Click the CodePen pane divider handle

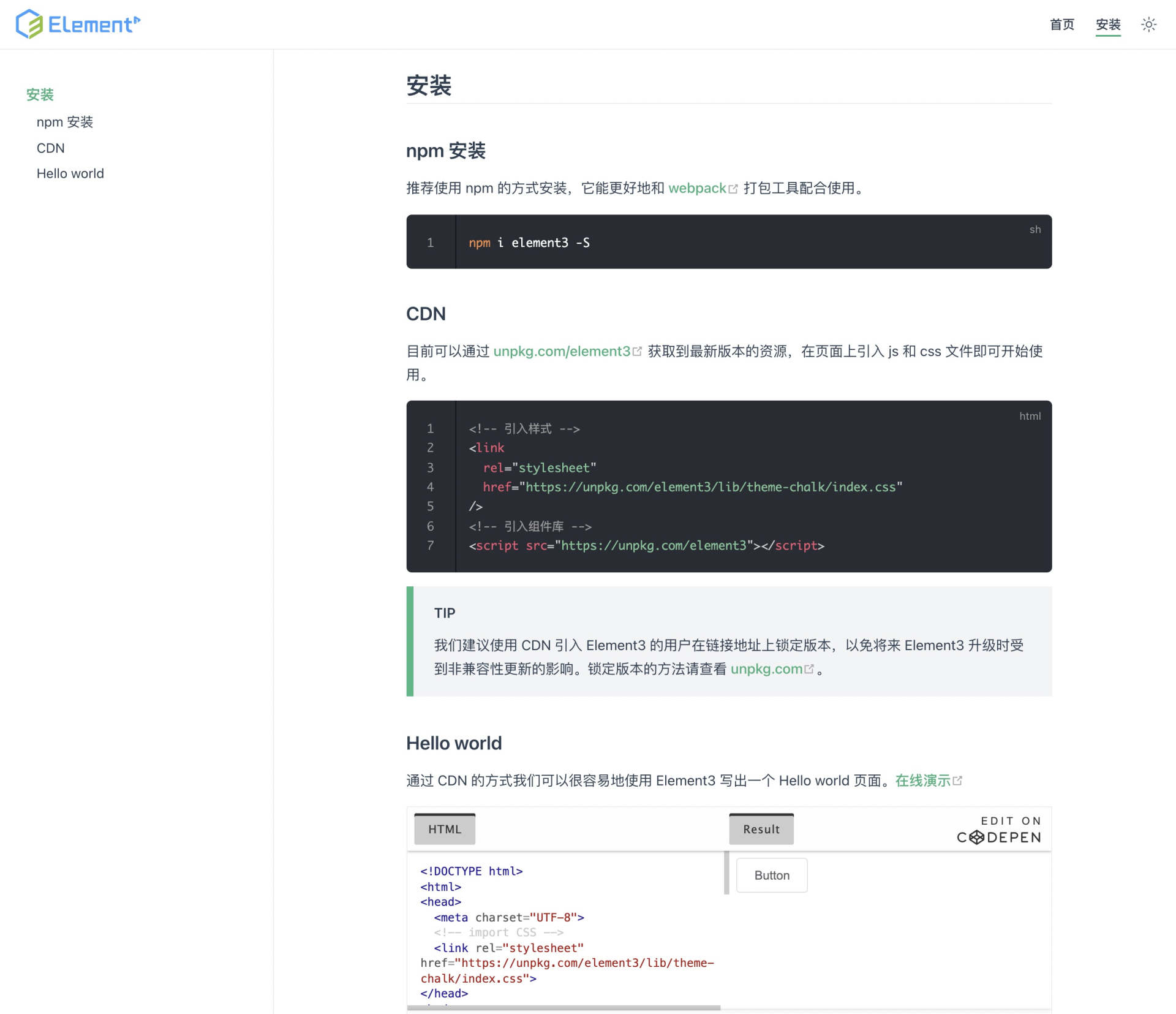tap(726, 872)
